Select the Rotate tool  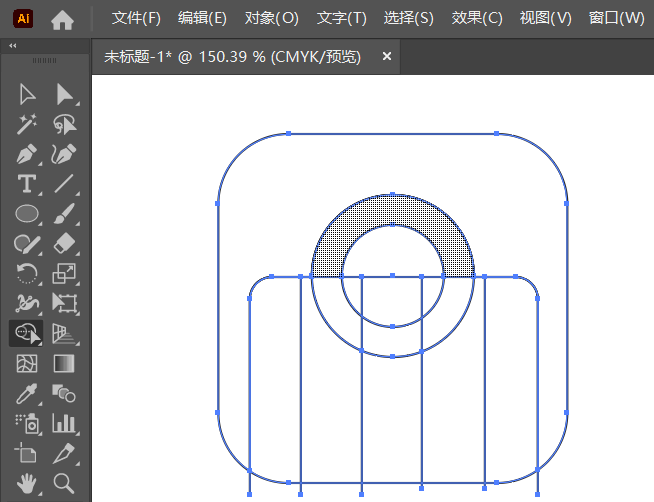[x=27, y=274]
